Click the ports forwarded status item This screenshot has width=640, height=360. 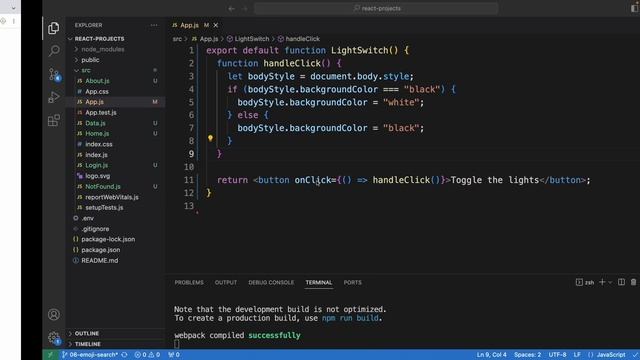[x=174, y=355]
